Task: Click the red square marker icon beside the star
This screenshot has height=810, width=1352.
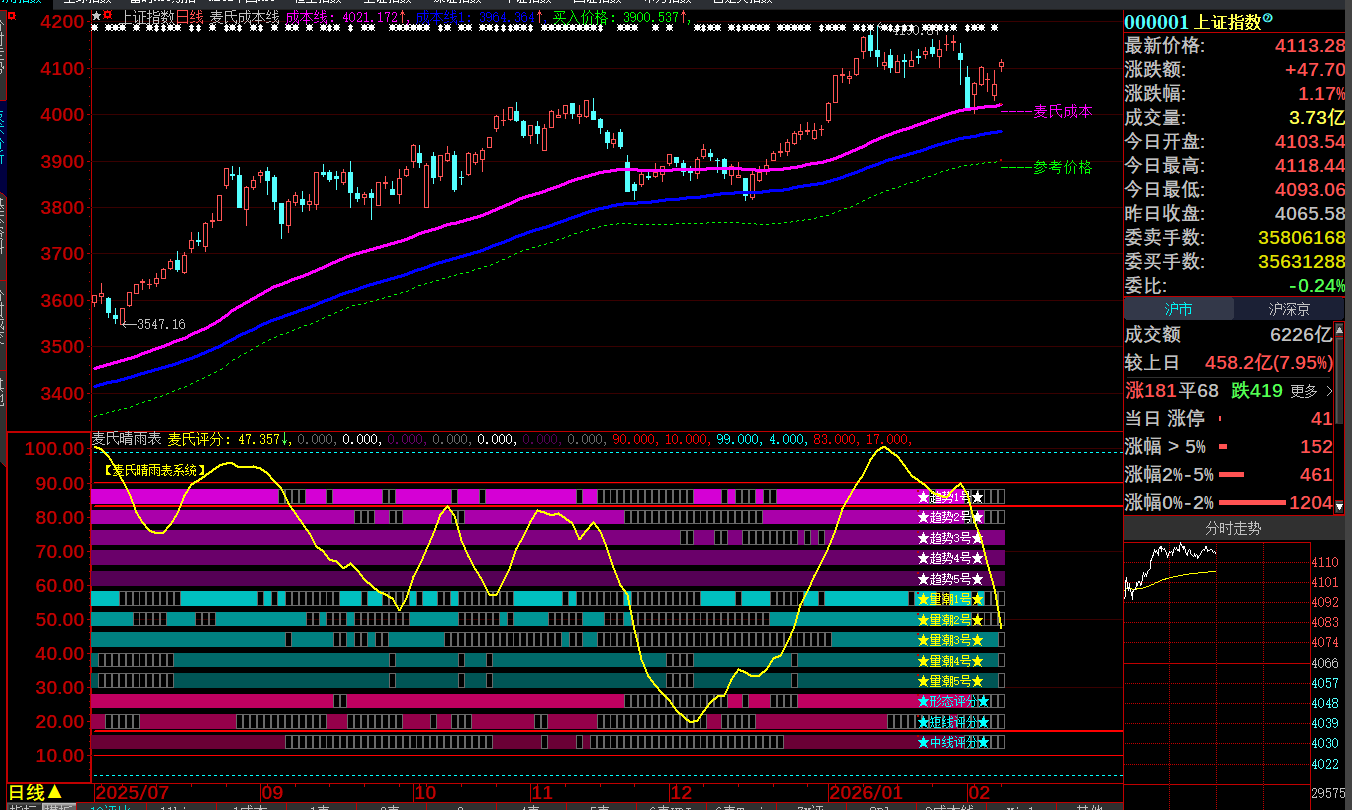Action: click(x=107, y=17)
